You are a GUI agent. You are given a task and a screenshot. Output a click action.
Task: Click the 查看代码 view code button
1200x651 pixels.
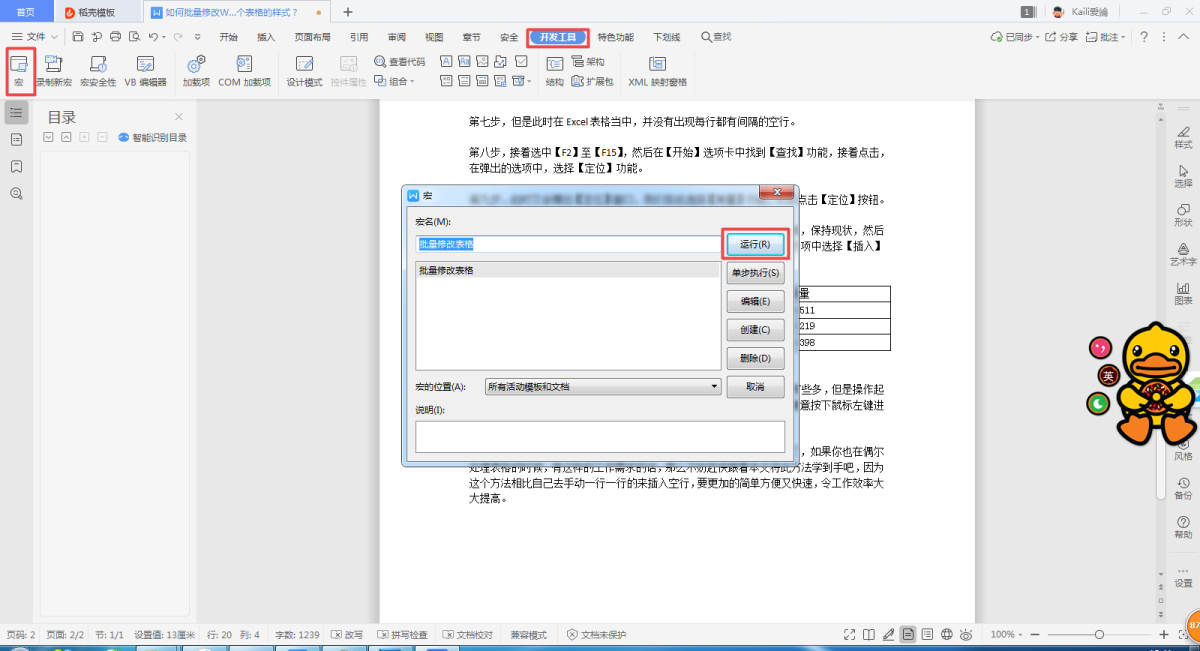(400, 61)
